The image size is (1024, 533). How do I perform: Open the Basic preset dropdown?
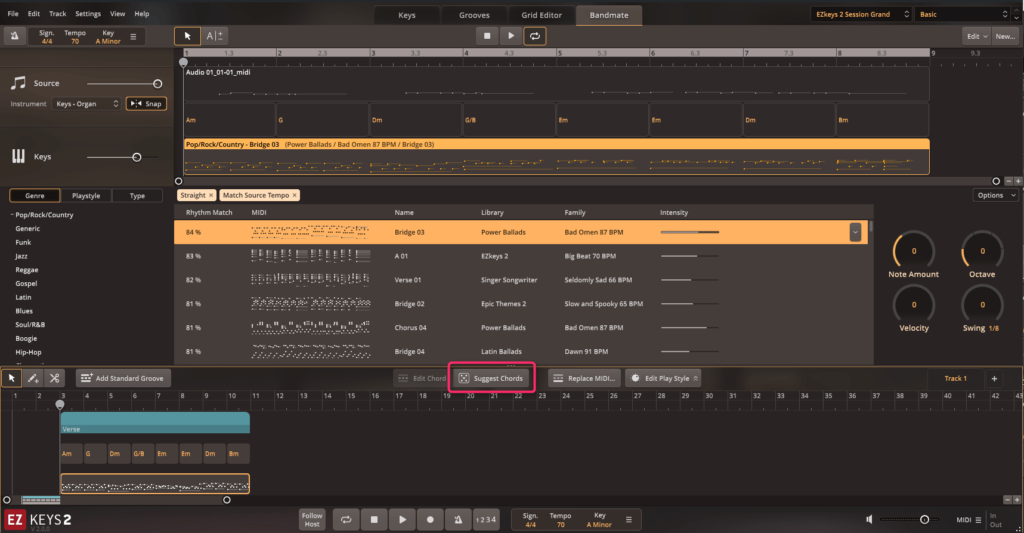tap(964, 14)
